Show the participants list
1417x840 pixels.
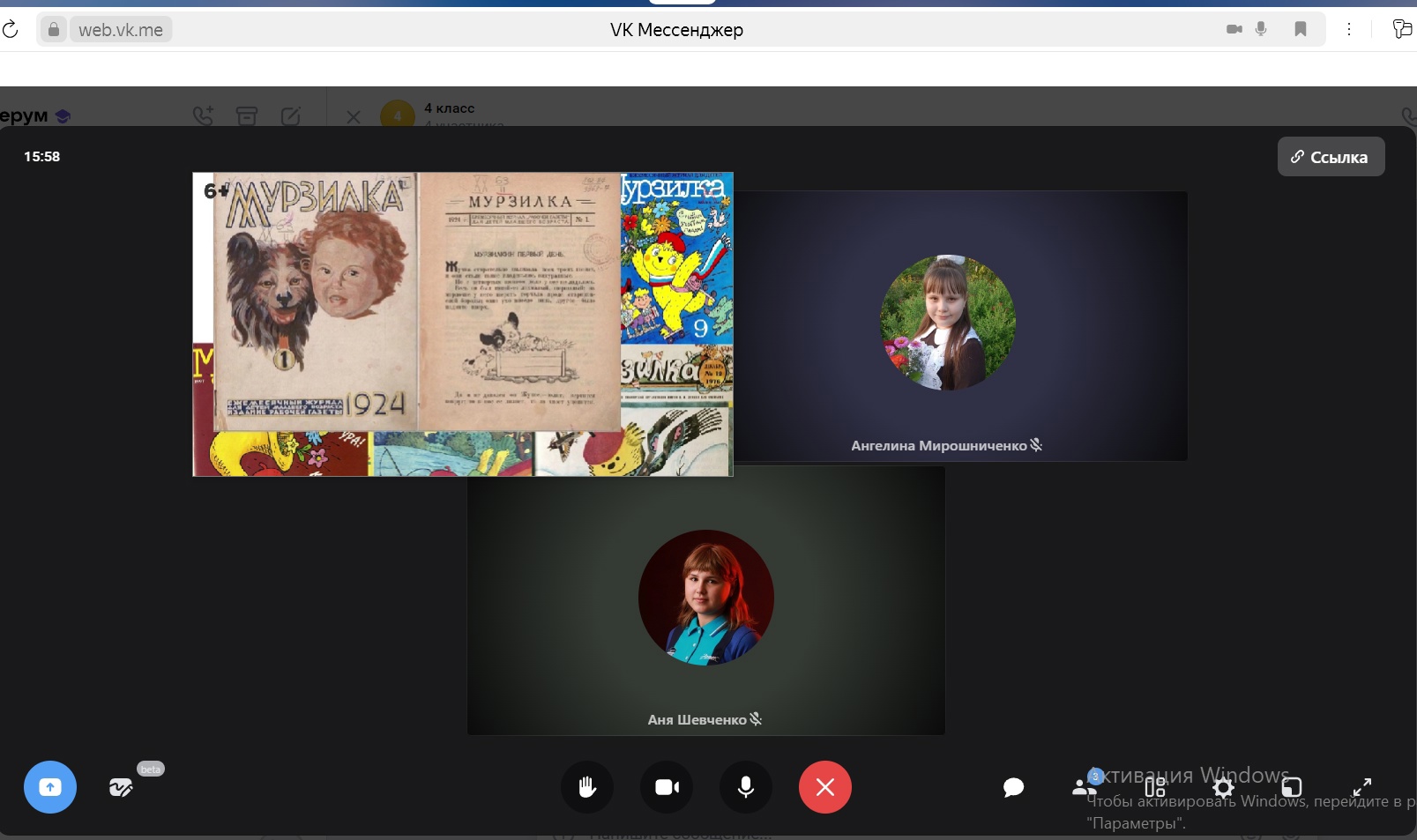pyautogui.click(x=1085, y=785)
